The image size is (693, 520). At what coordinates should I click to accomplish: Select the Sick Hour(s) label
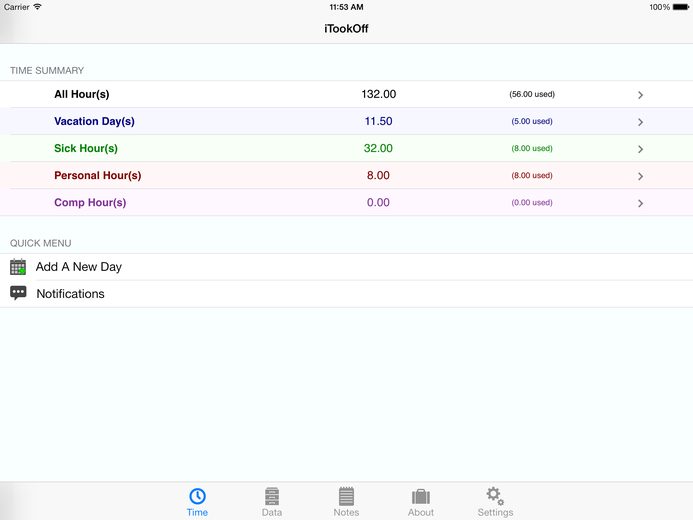click(86, 148)
